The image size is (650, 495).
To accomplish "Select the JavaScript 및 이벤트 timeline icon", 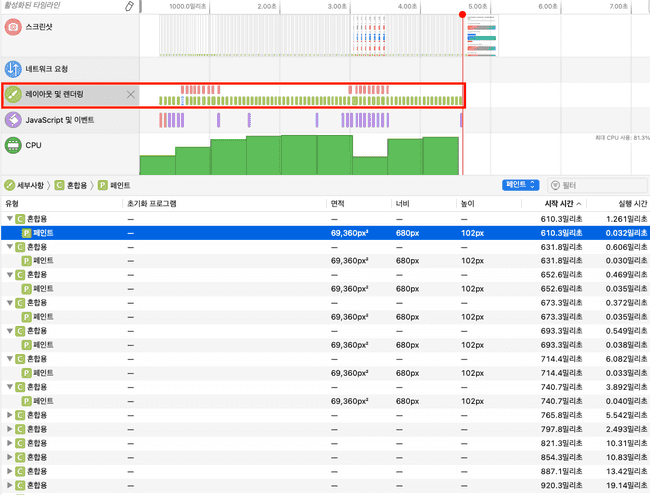I will [x=14, y=120].
